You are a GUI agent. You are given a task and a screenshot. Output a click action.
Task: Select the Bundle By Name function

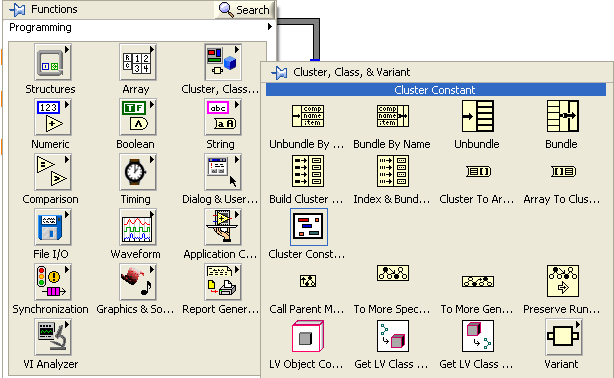pos(393,116)
